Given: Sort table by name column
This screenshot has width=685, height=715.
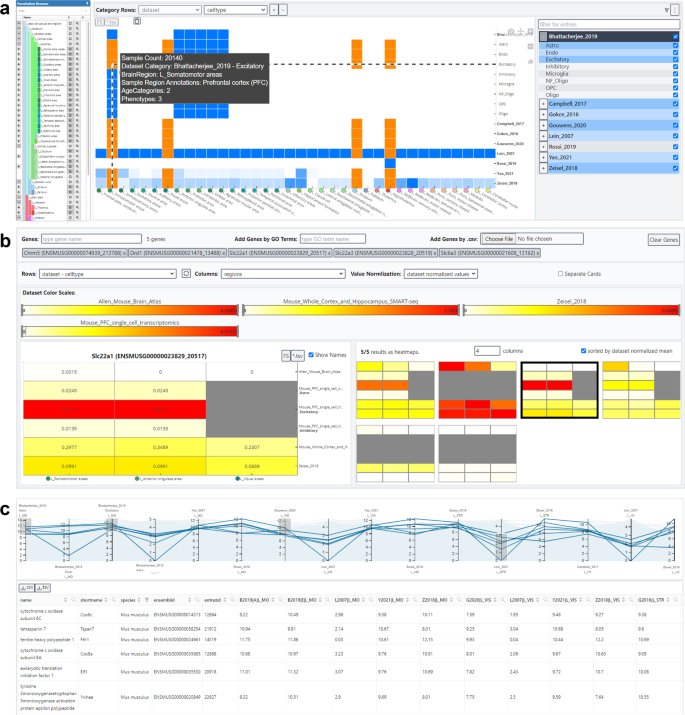Looking at the screenshot, I should click(x=66, y=600).
